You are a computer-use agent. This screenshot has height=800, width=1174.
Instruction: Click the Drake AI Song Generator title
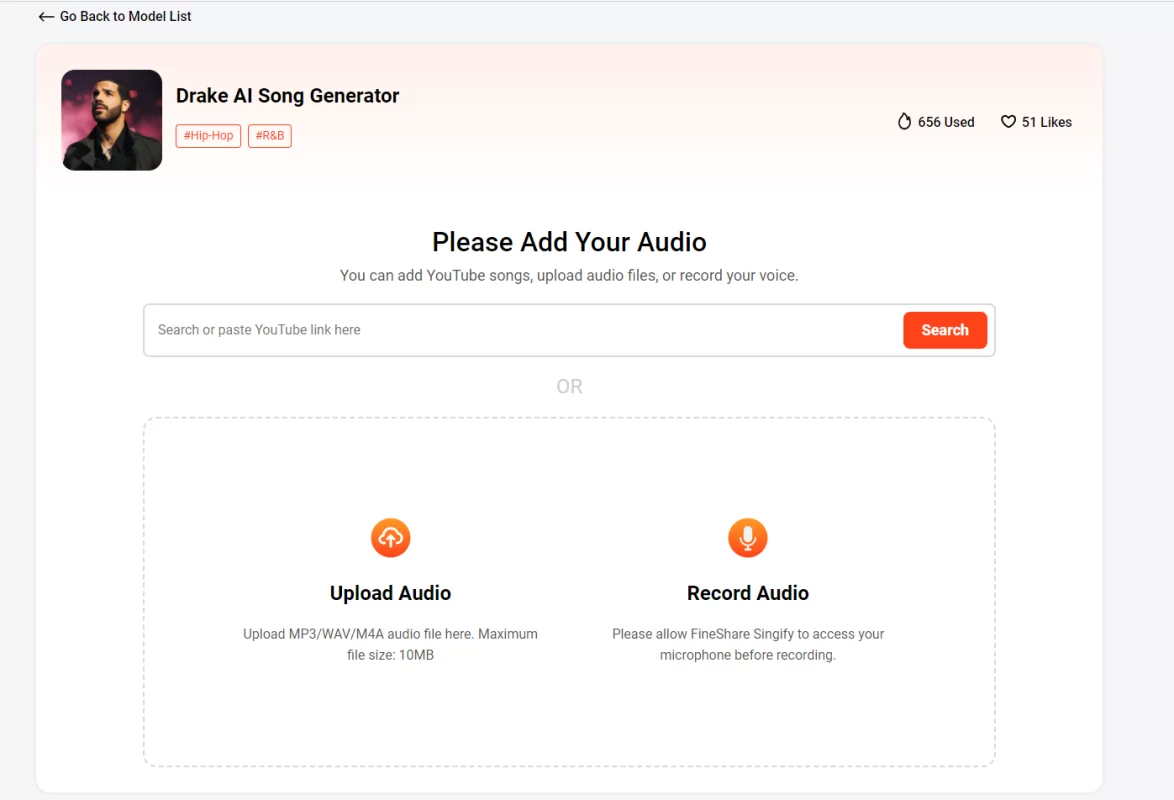tap(288, 96)
